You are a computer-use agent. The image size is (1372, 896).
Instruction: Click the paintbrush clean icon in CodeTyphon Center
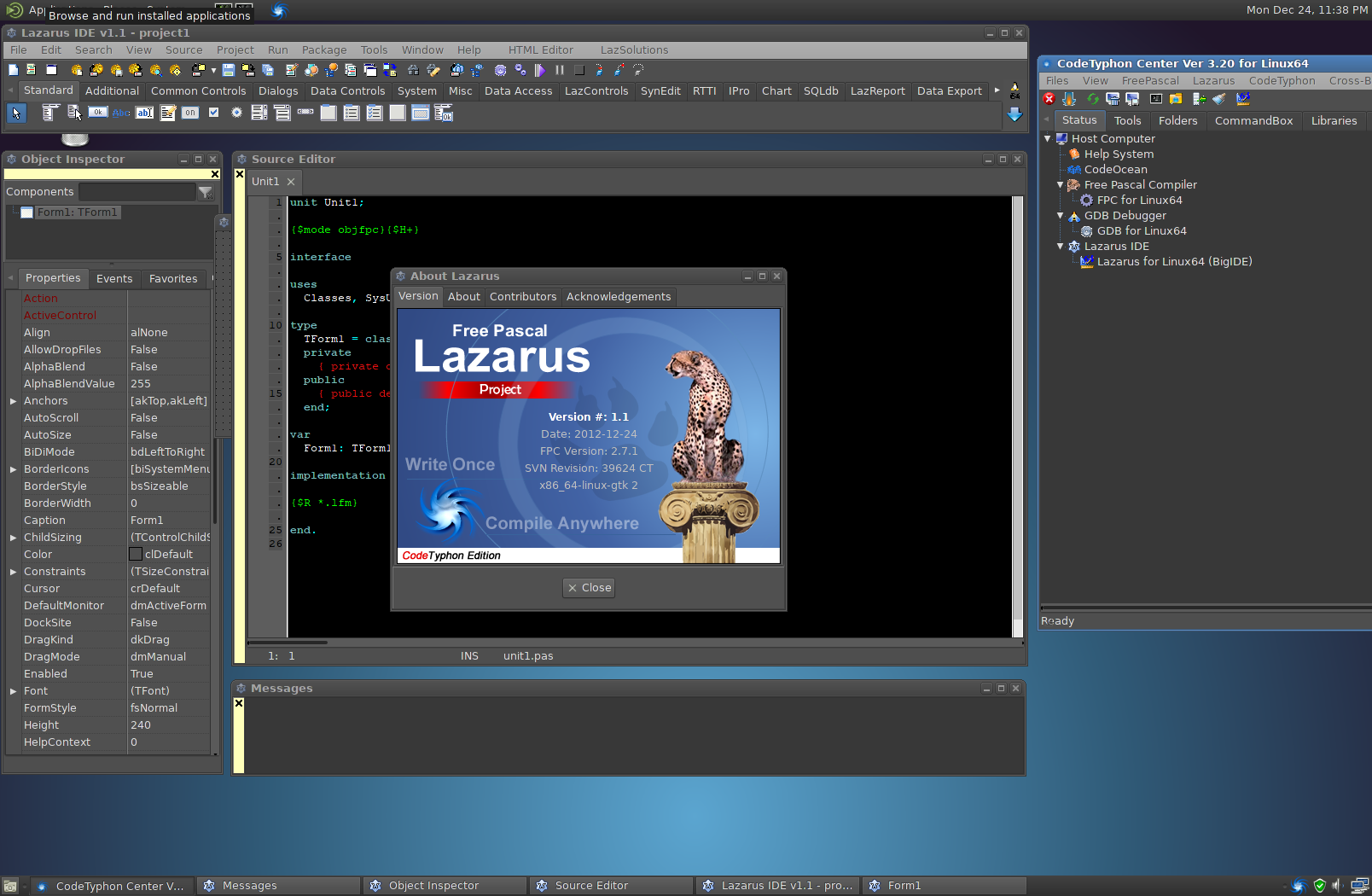pyautogui.click(x=1219, y=99)
